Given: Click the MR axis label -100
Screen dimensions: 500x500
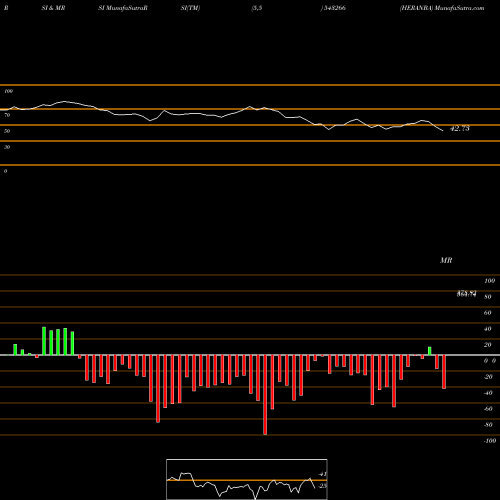Looking at the screenshot, I should click(489, 441).
